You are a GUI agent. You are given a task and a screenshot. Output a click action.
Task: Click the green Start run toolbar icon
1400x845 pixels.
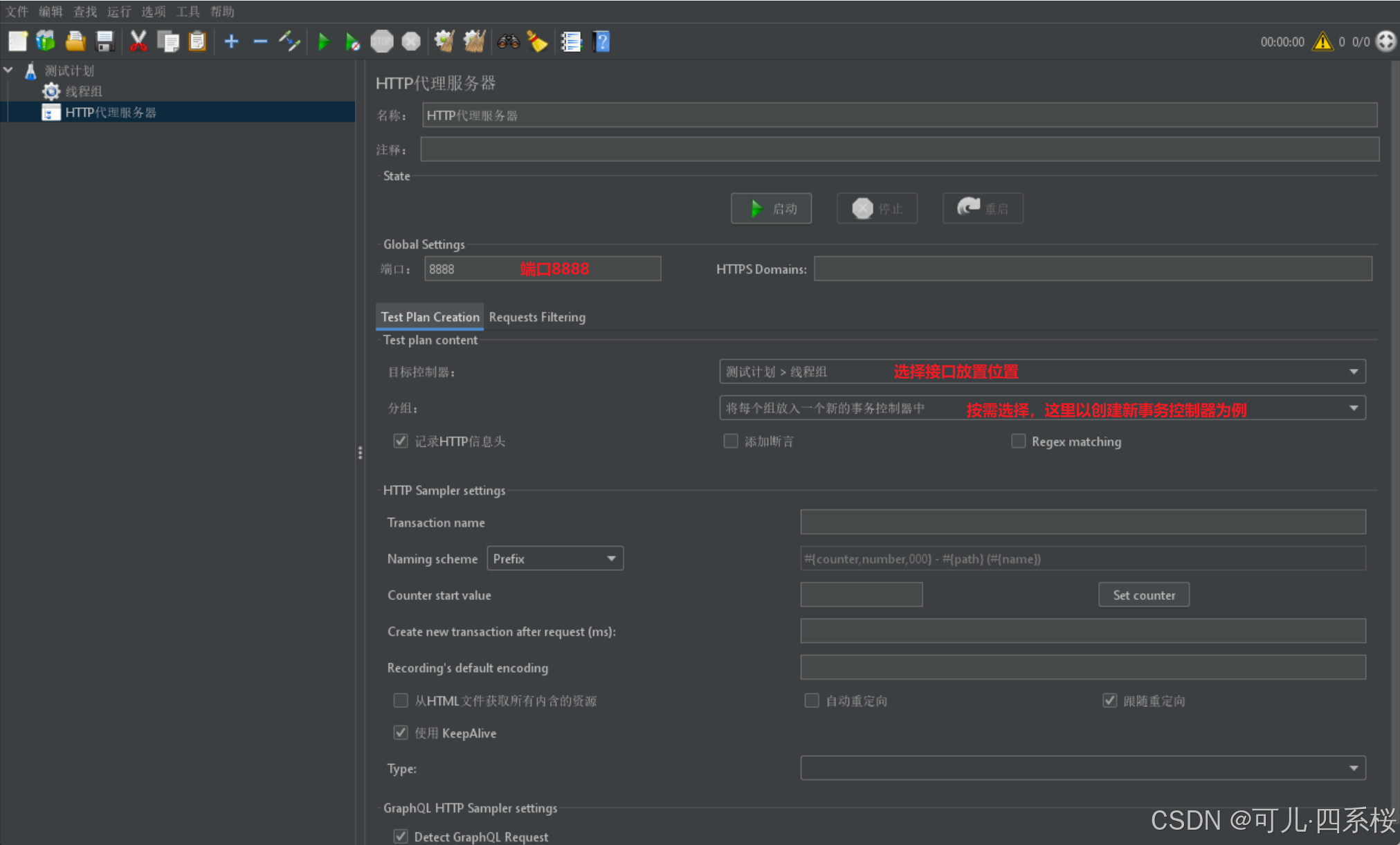(323, 42)
